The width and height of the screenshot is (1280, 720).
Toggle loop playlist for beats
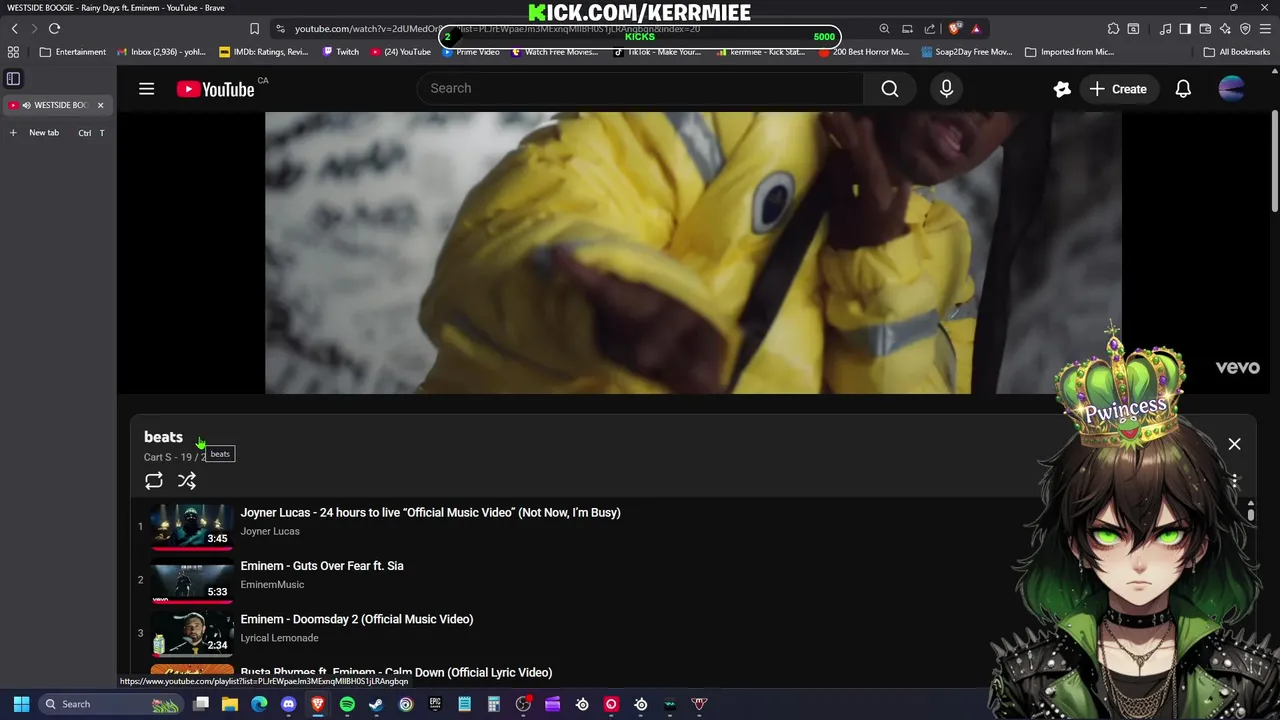click(154, 481)
